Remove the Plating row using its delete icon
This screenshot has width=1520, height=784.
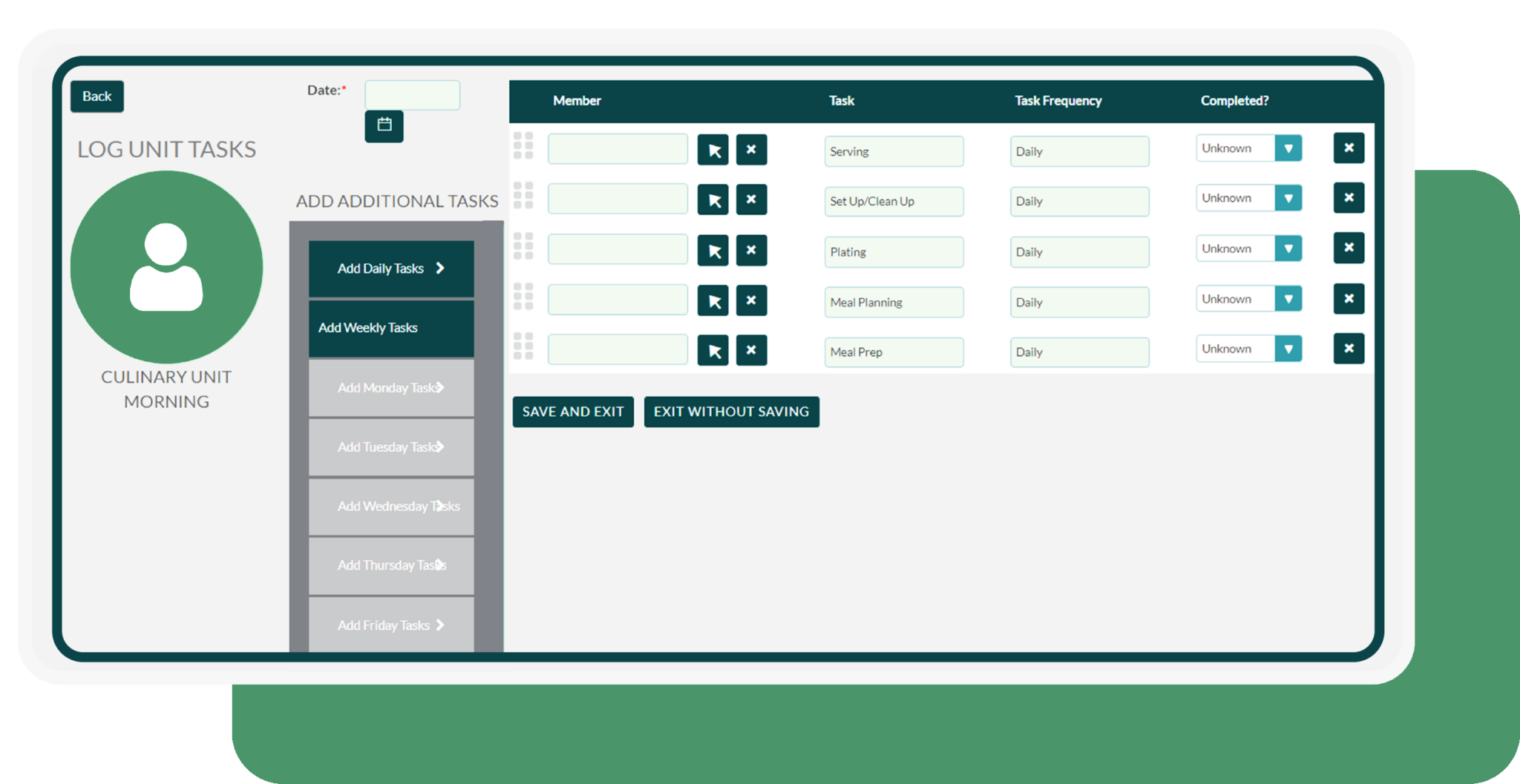pyautogui.click(x=1349, y=248)
